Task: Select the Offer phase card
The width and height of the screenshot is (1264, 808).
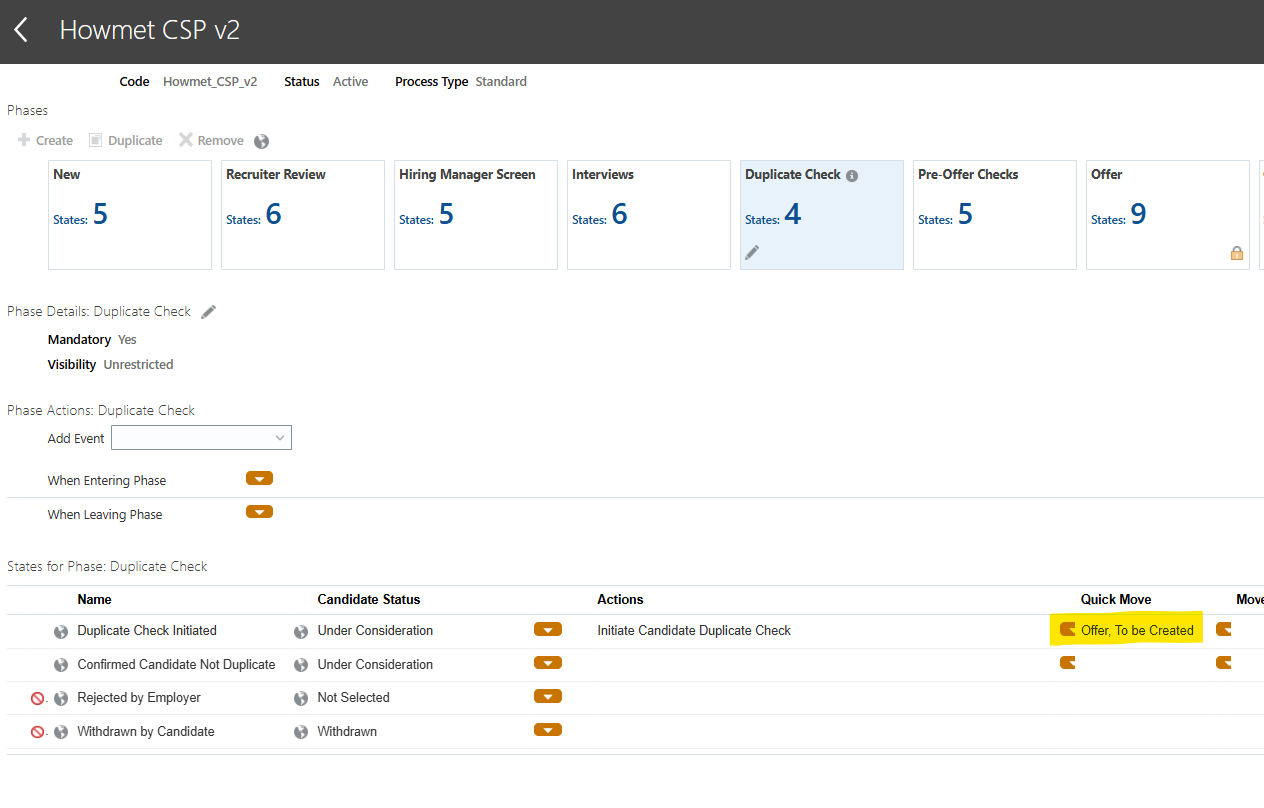Action: (x=1168, y=215)
